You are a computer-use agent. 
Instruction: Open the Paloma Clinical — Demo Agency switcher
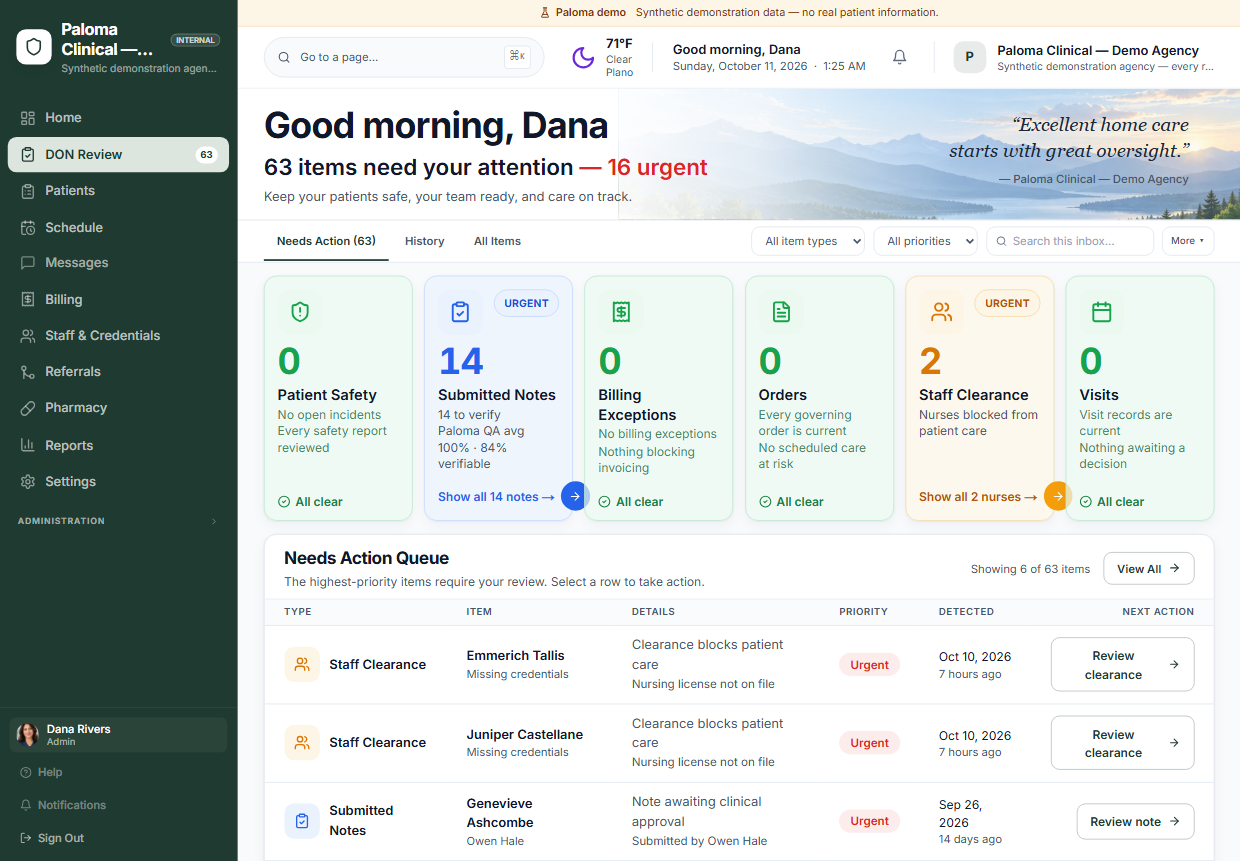pos(1084,57)
